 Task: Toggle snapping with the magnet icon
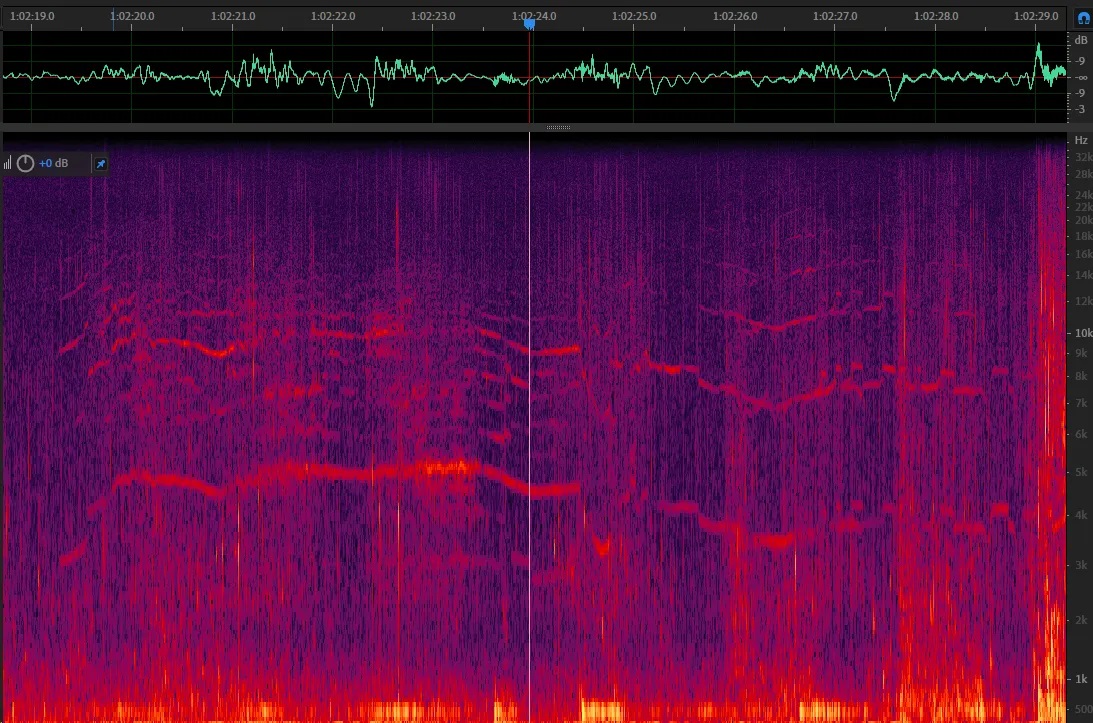[x=1082, y=17]
